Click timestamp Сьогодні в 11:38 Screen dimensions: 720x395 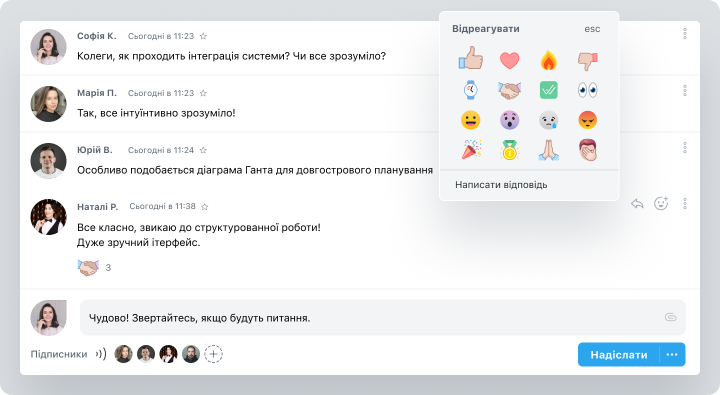163,206
